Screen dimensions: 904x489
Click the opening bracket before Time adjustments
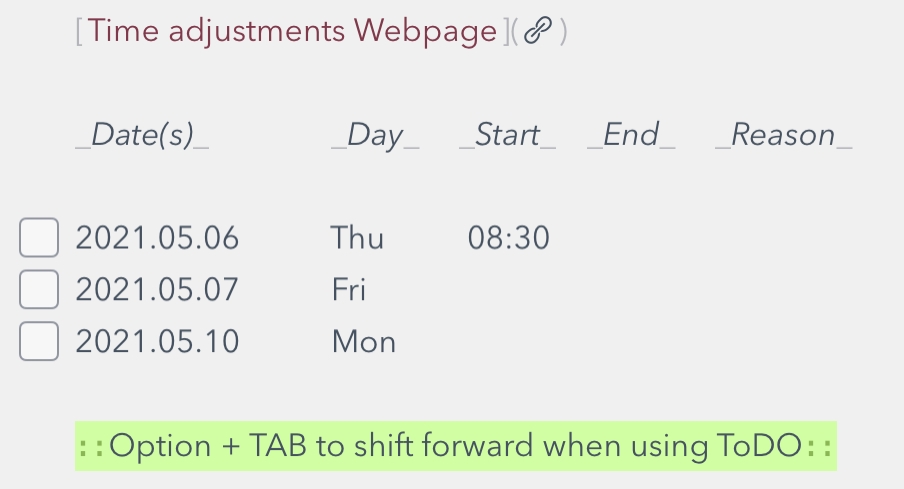click(80, 31)
